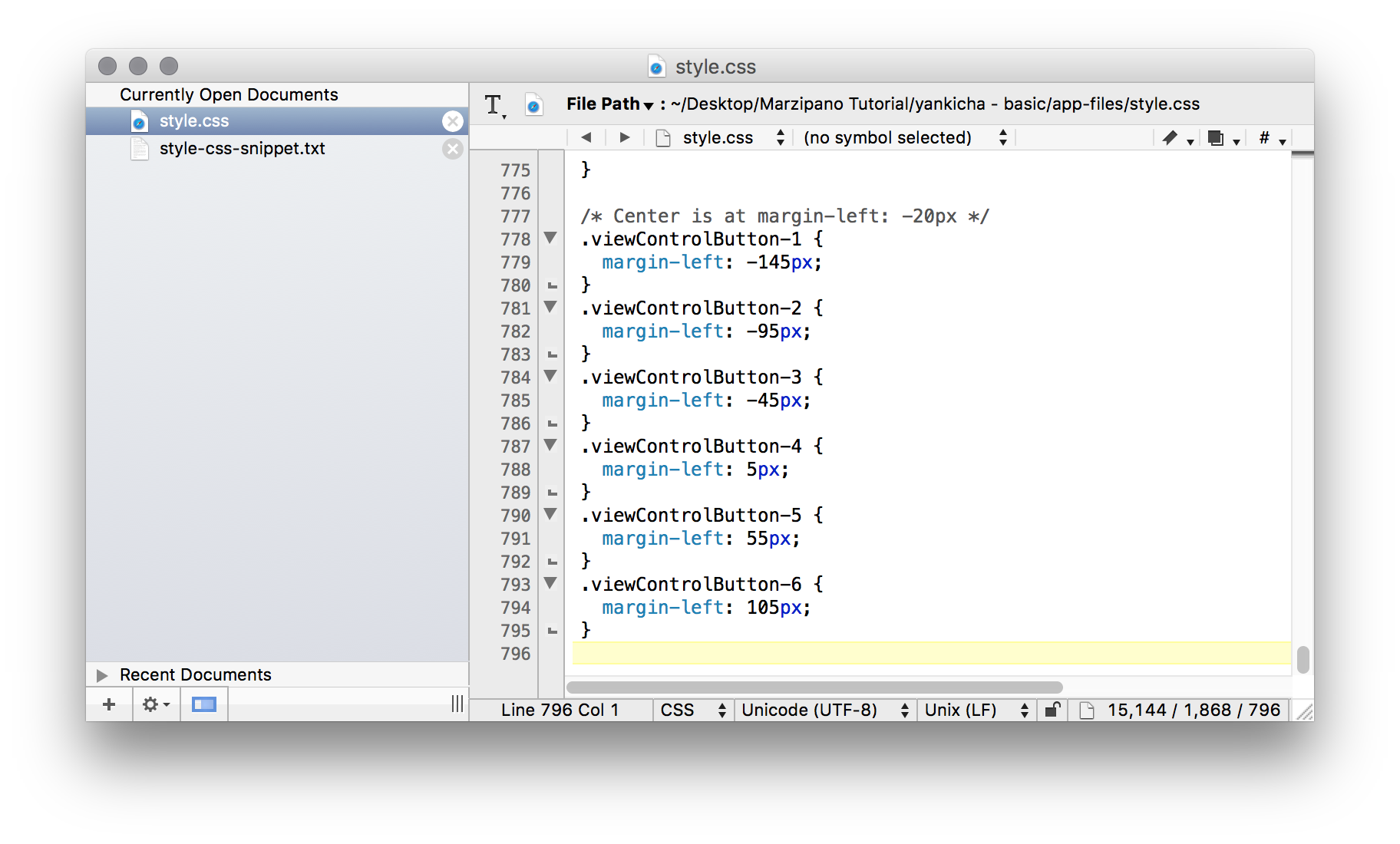Click the fold end marker on line 795
This screenshot has height=844, width=1400.
[552, 631]
